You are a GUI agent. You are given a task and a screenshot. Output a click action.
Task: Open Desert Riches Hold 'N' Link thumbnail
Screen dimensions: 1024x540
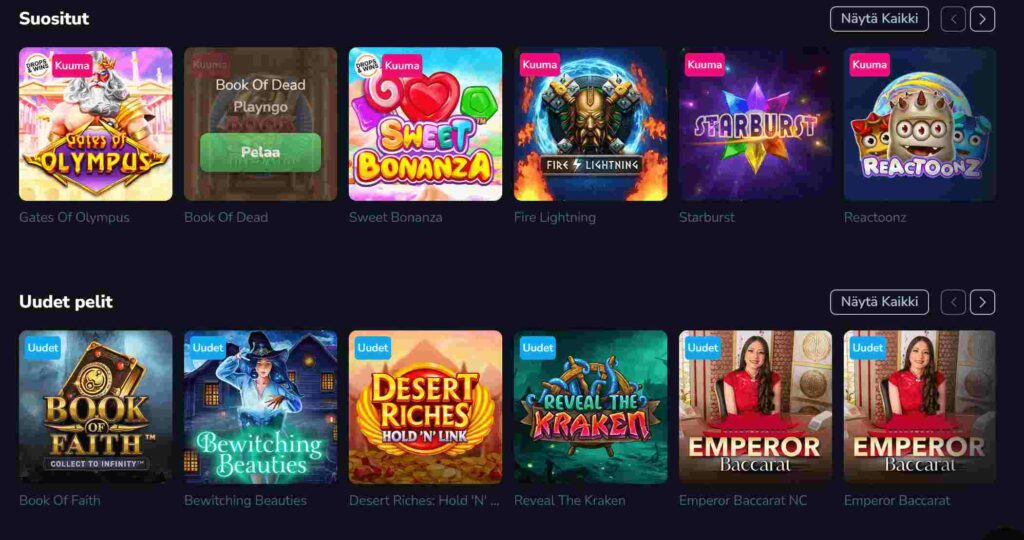click(426, 407)
